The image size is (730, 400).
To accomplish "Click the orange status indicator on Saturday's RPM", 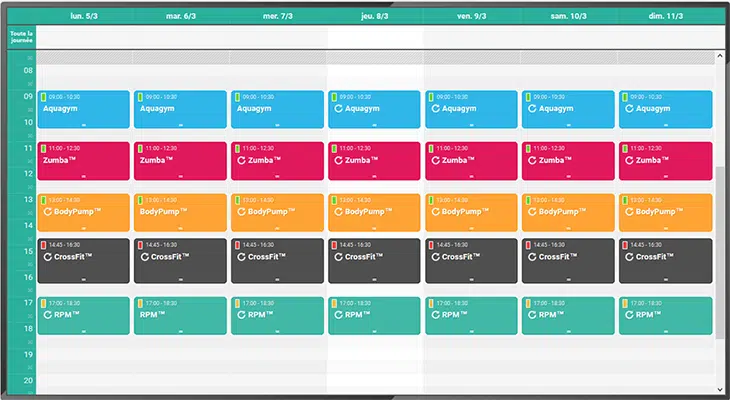I will [528, 303].
